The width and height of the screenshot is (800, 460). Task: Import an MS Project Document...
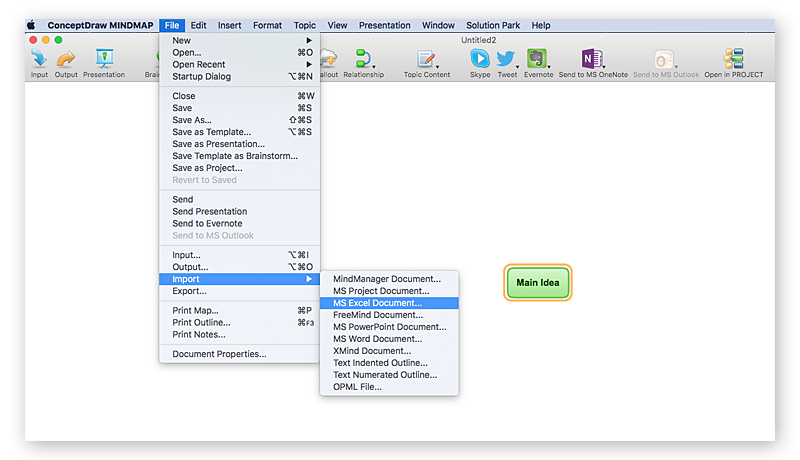(x=389, y=291)
